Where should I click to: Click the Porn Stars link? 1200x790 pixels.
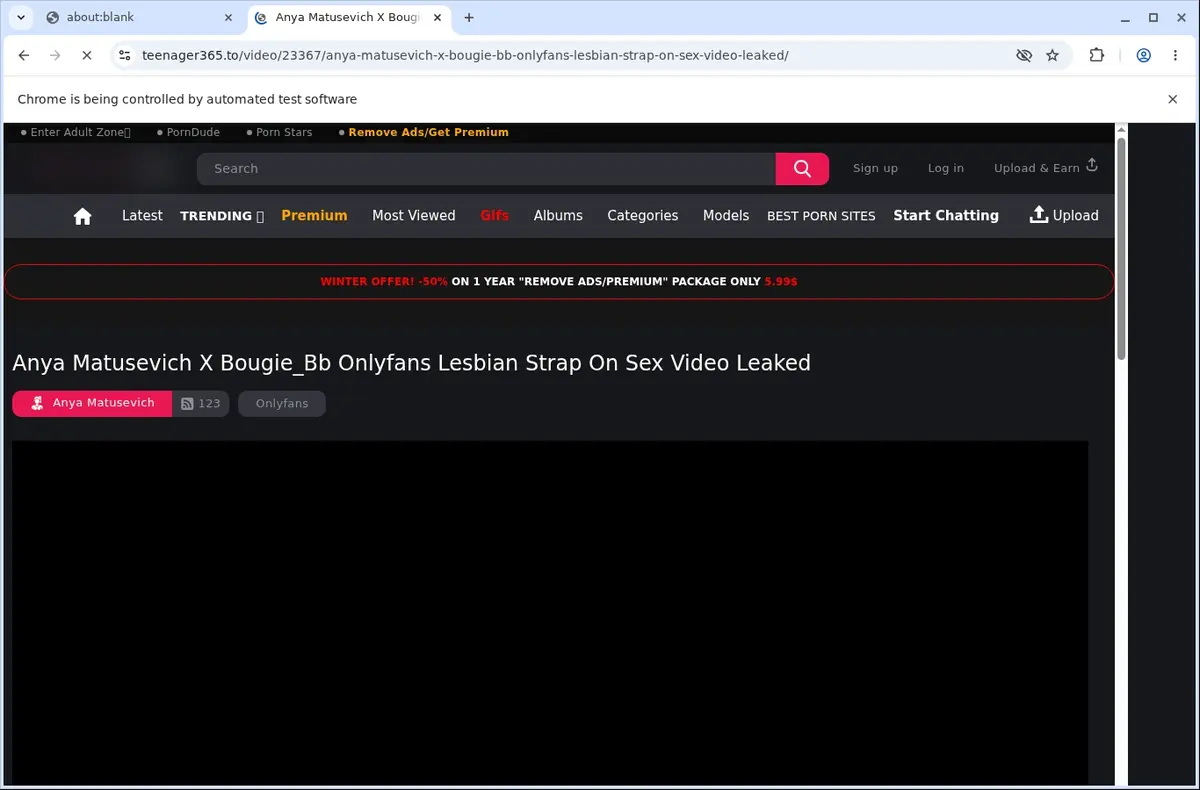click(284, 132)
